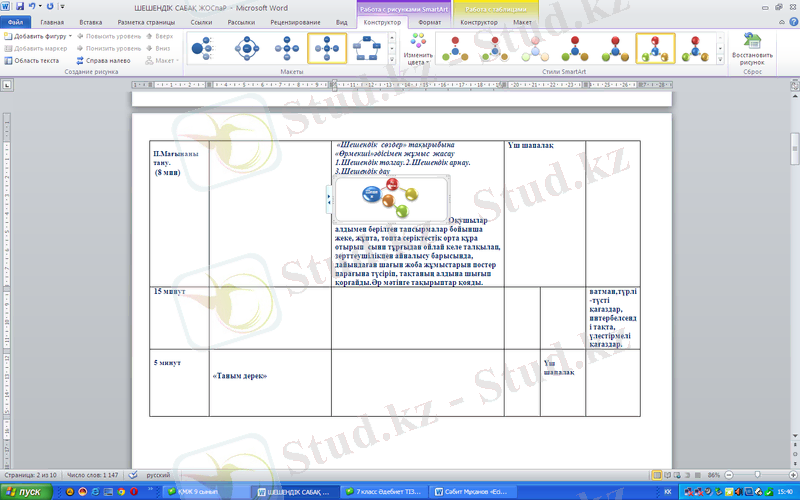Click the Save icon in quick access toolbar
The width and height of the screenshot is (800, 500).
click(x=22, y=6)
